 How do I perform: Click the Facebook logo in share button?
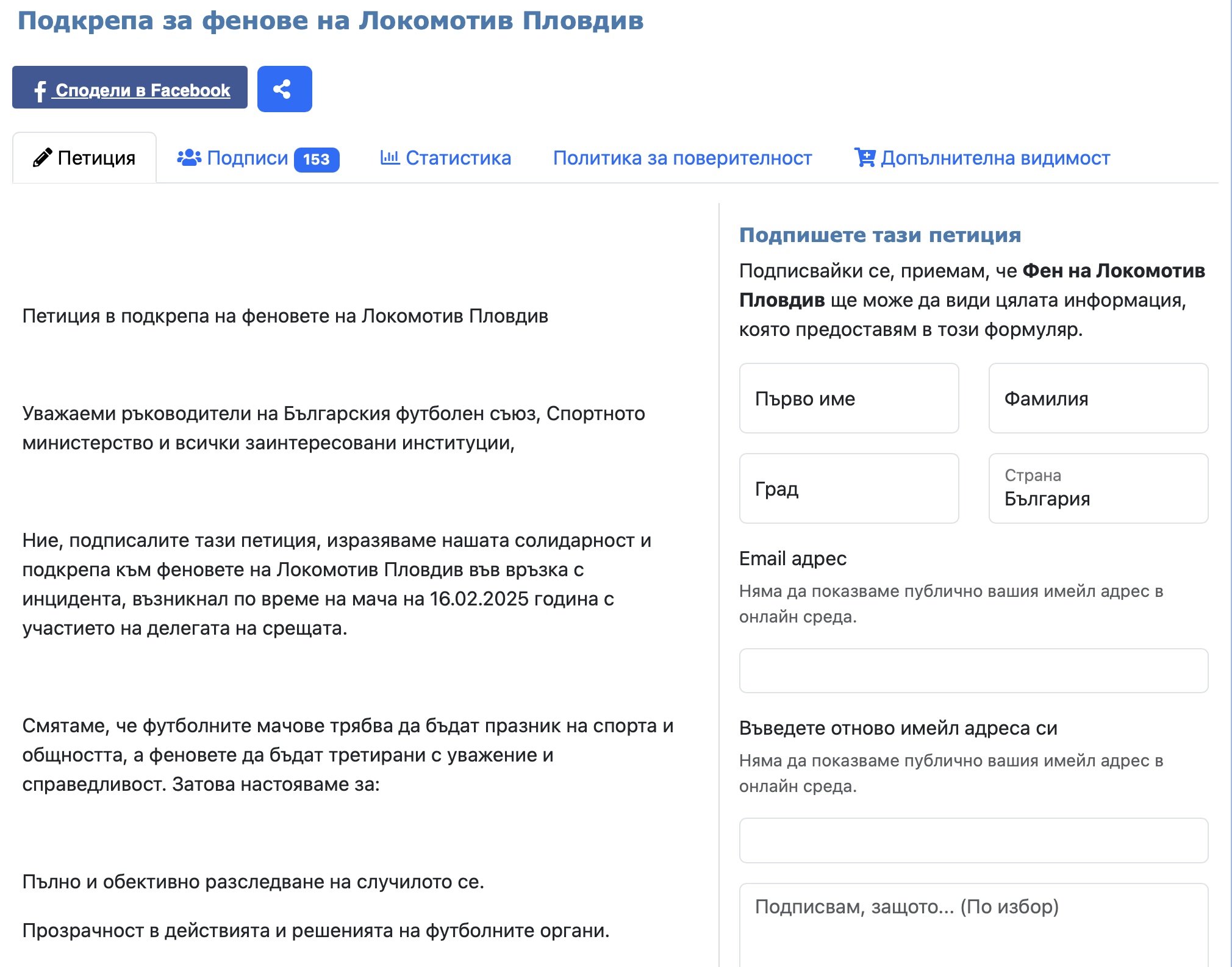(x=40, y=91)
